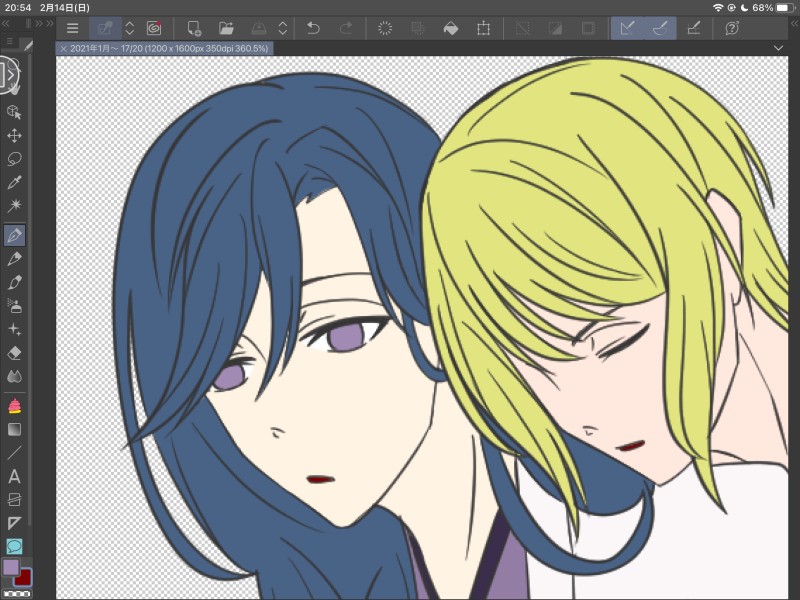Tap the round edge keyboard toggle button
Viewport: 800px width, 600px height.
tap(9, 76)
